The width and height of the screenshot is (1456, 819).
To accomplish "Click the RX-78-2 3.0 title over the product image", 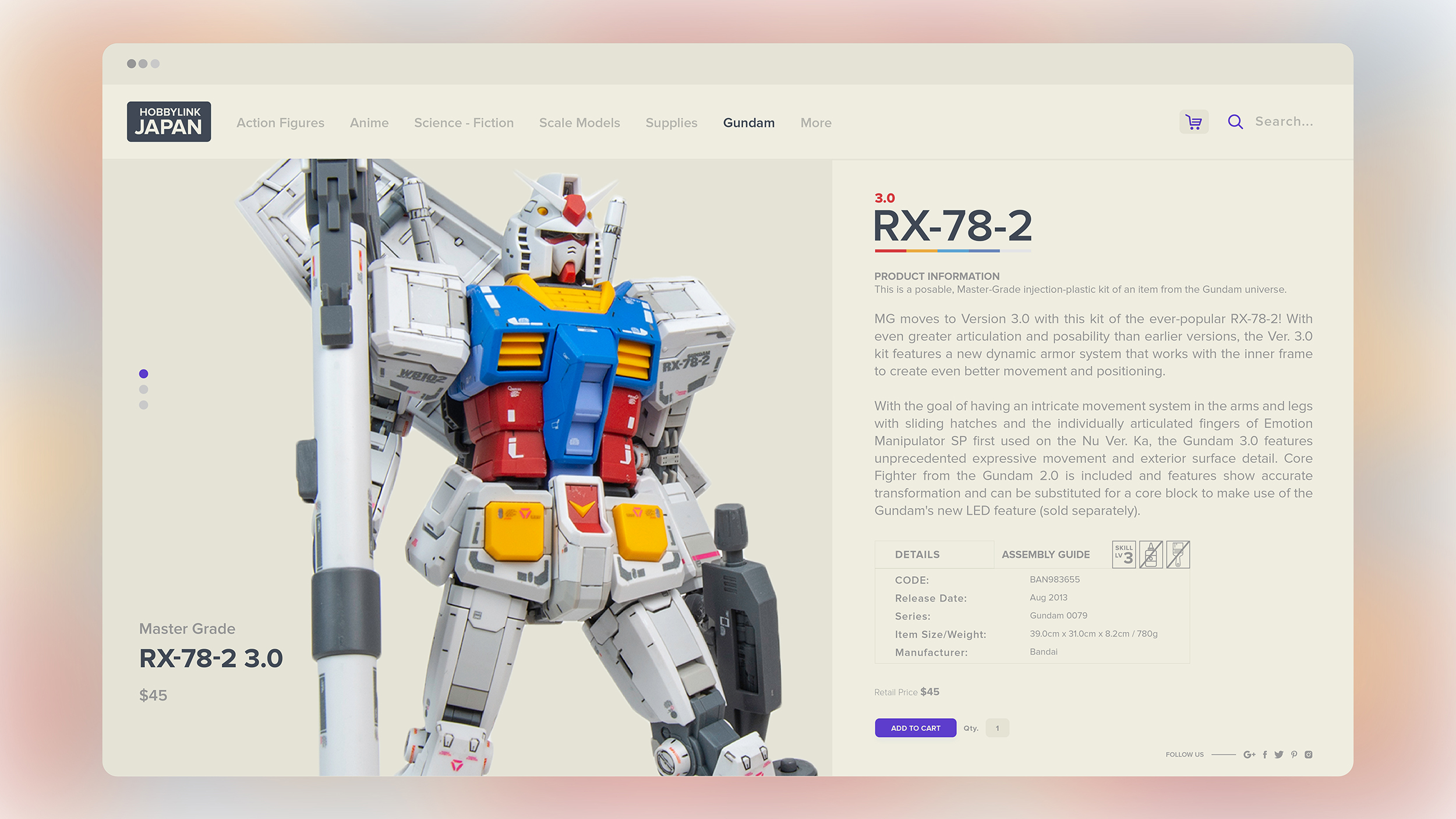I will pos(211,659).
